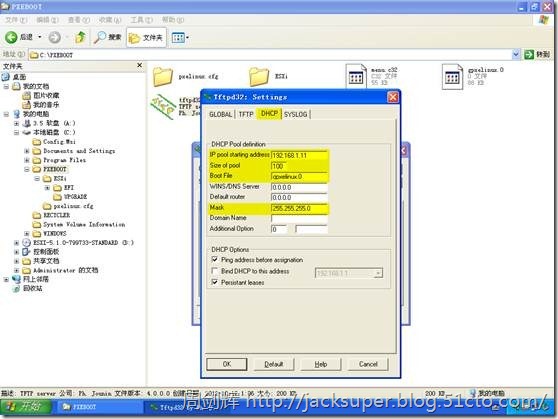The width and height of the screenshot is (558, 419).
Task: Click the Up folder icon
Action: (80, 37)
